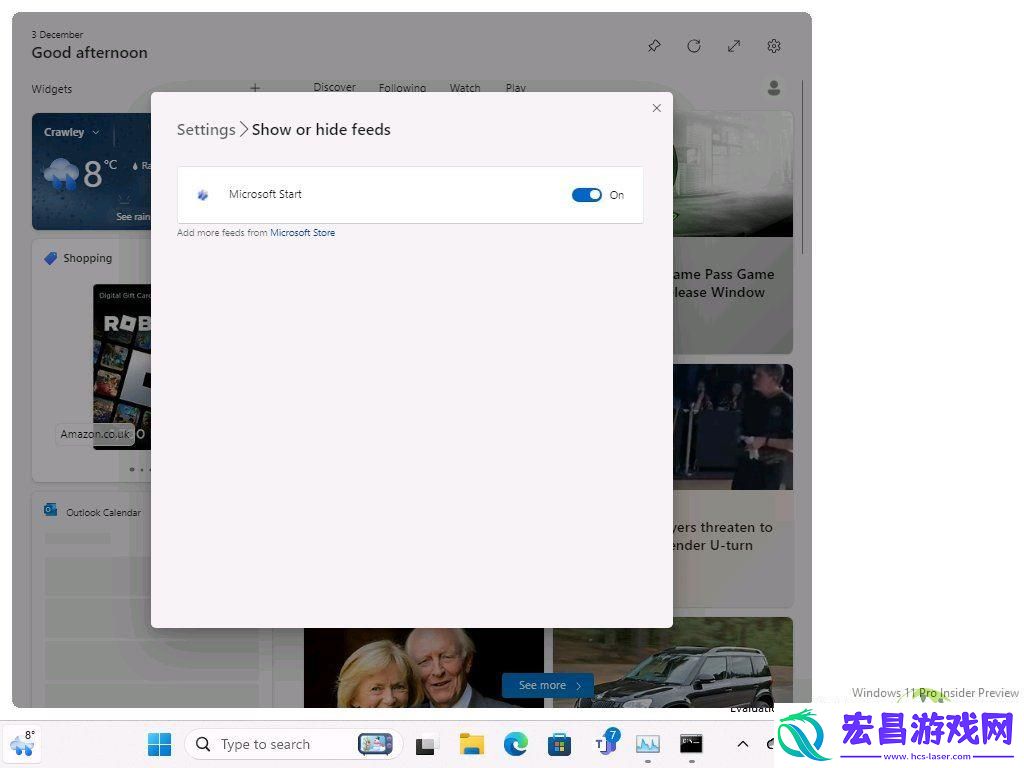1024x768 pixels.
Task: Open the elderly couple news photo
Action: pos(423,667)
